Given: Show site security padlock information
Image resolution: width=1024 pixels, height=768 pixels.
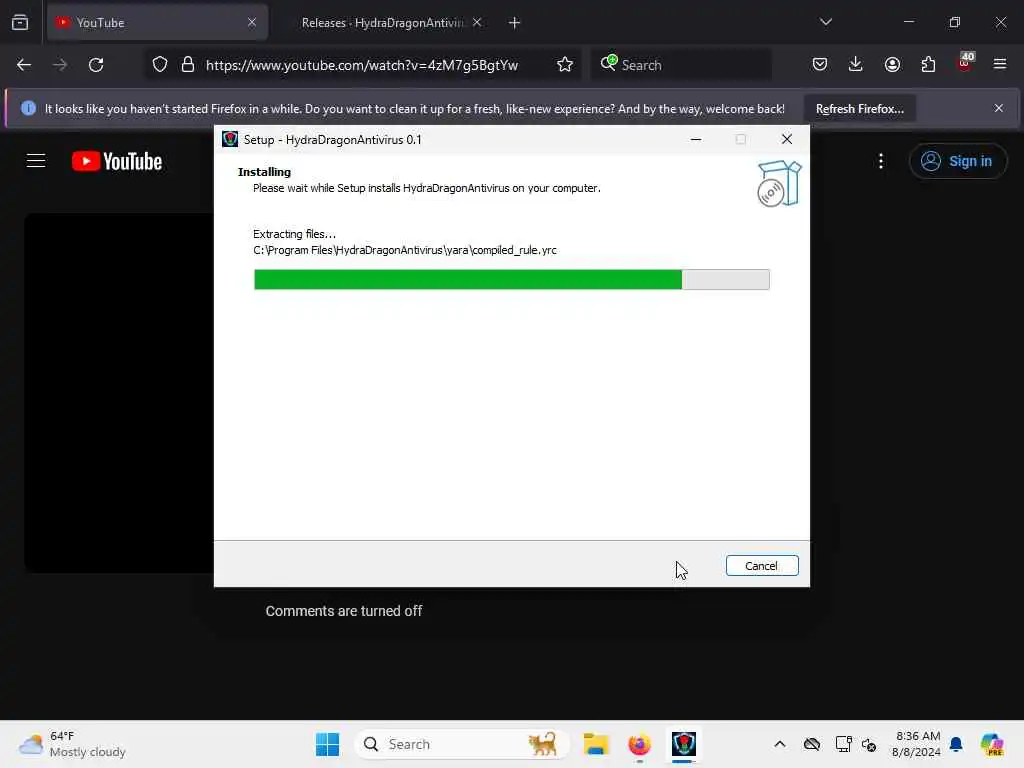Looking at the screenshot, I should (188, 65).
